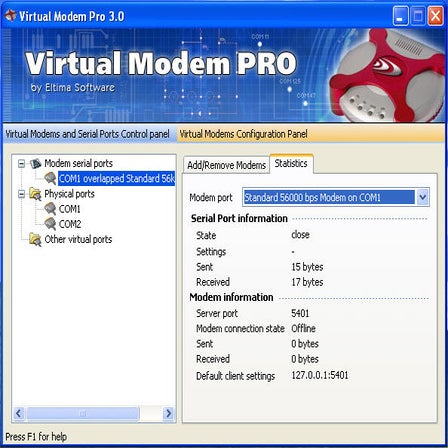Viewport: 448px width, 448px height.
Task: Click the Modem connection state label
Action: click(x=240, y=329)
